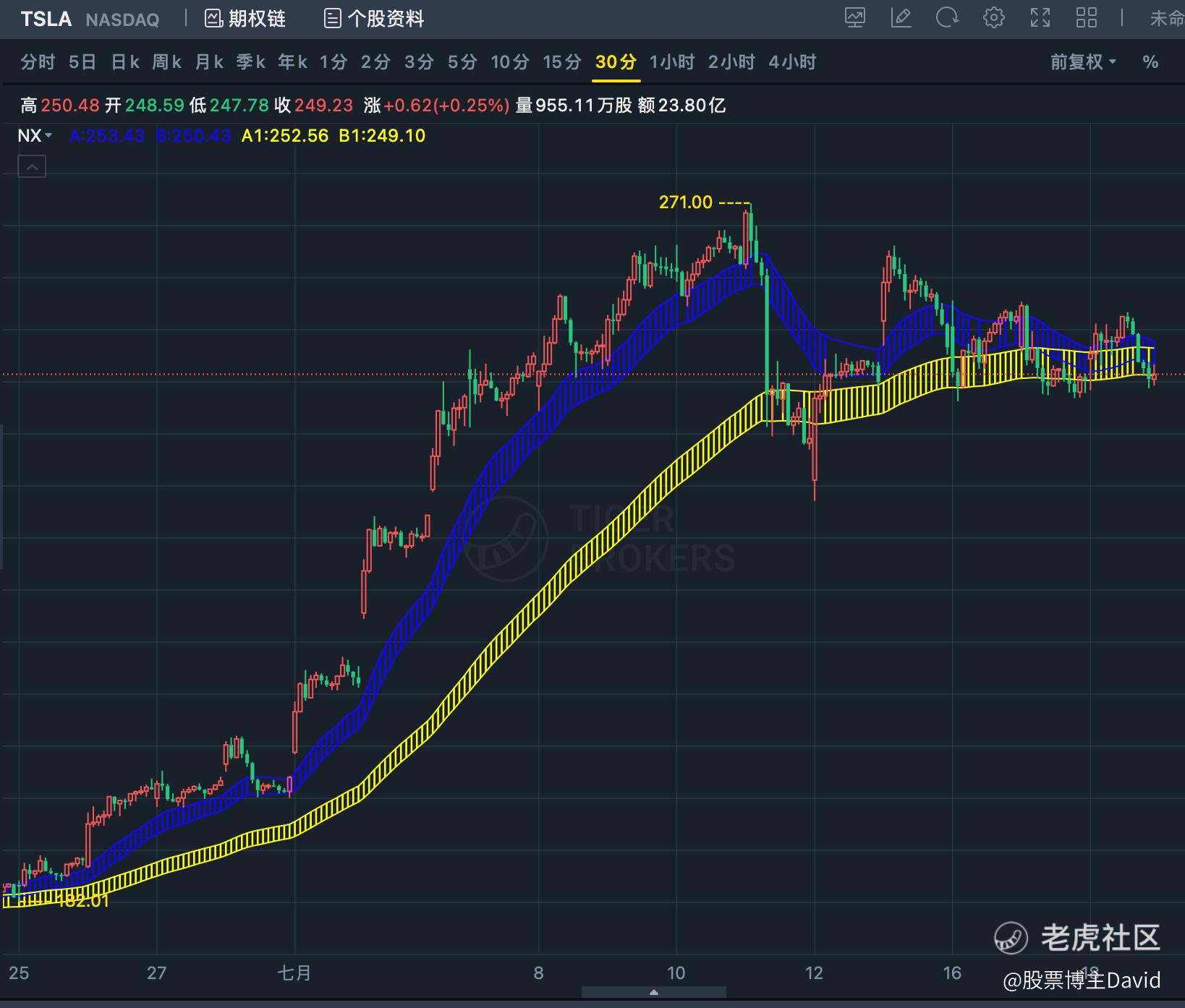This screenshot has height=1008, width=1185.
Task: Toggle fullscreen expand icon
Action: (x=1040, y=18)
